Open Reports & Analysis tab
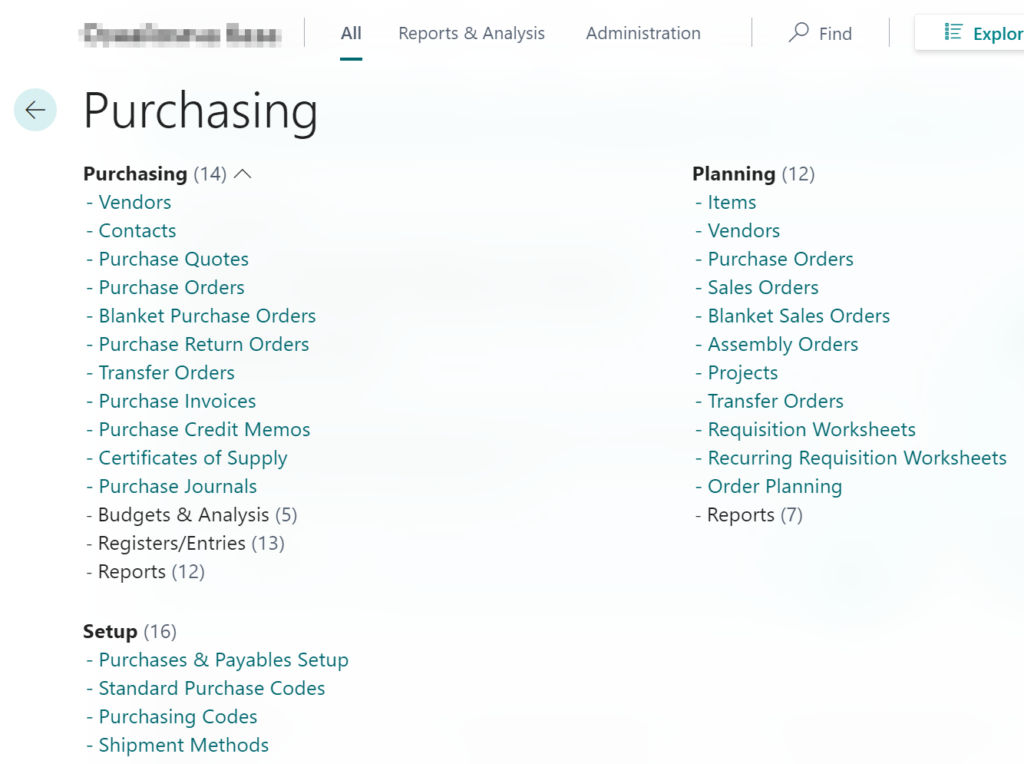Image resolution: width=1024 pixels, height=764 pixels. click(x=471, y=33)
